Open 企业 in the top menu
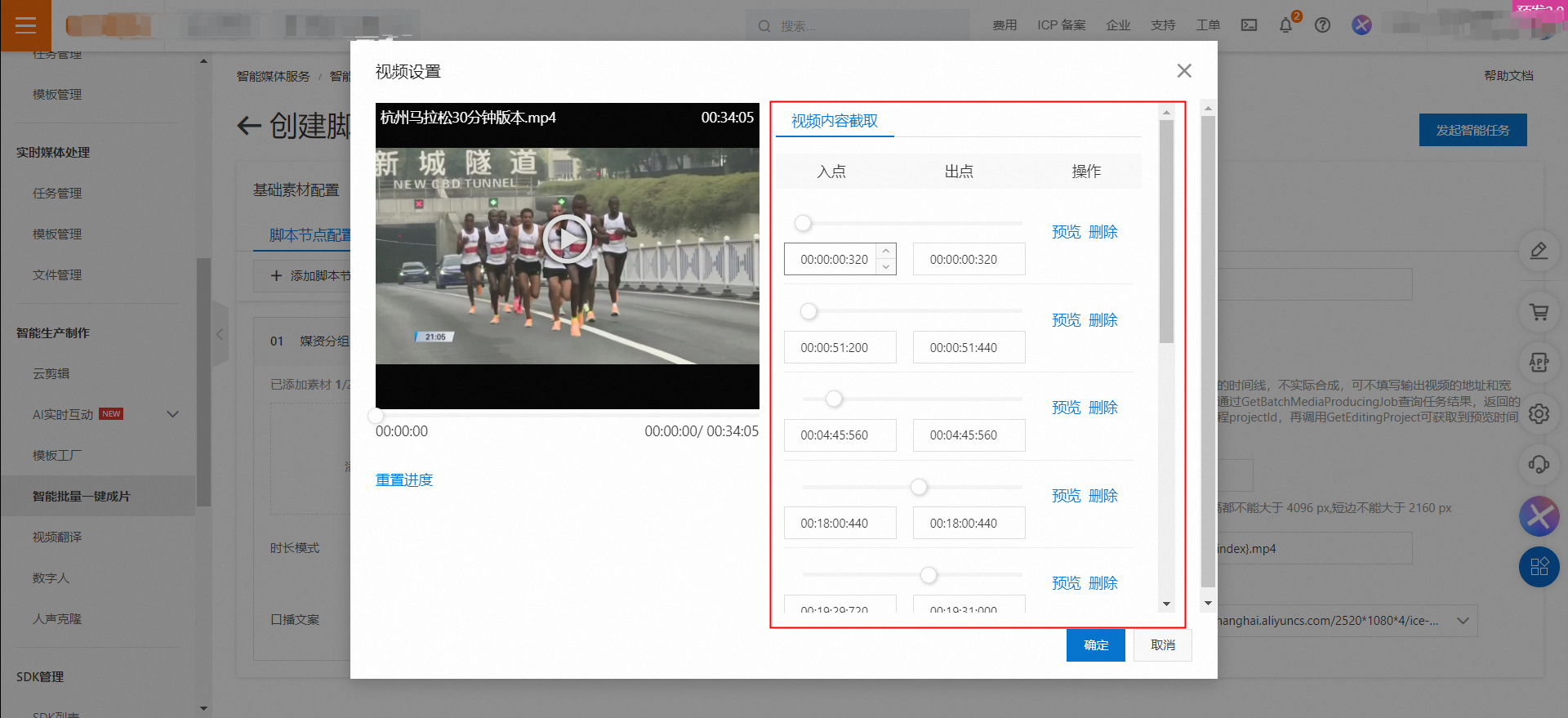The width and height of the screenshot is (1568, 718). pos(1118,25)
